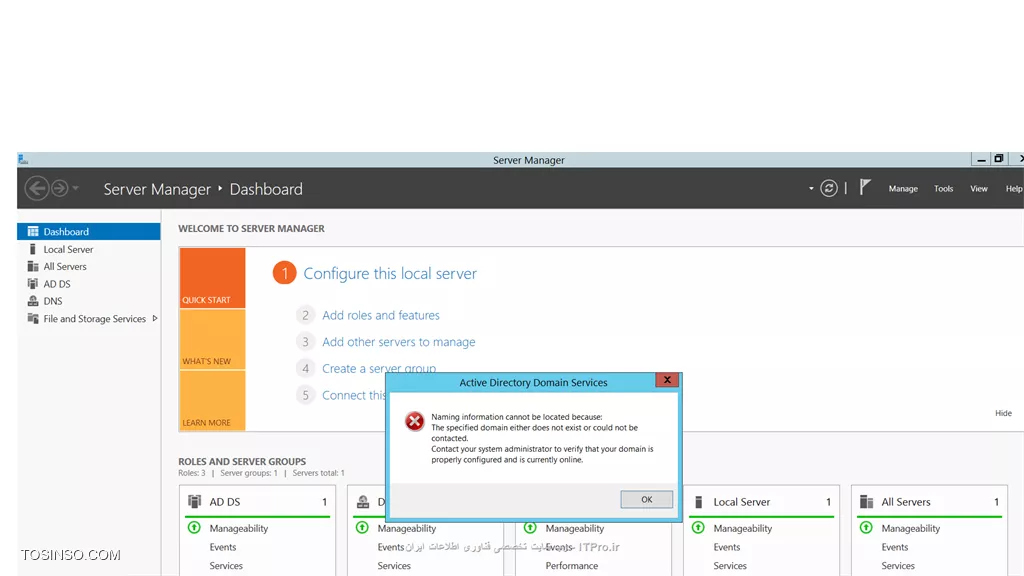The image size is (1024, 576).
Task: Click the Hide link in welcome panel
Action: point(1003,413)
